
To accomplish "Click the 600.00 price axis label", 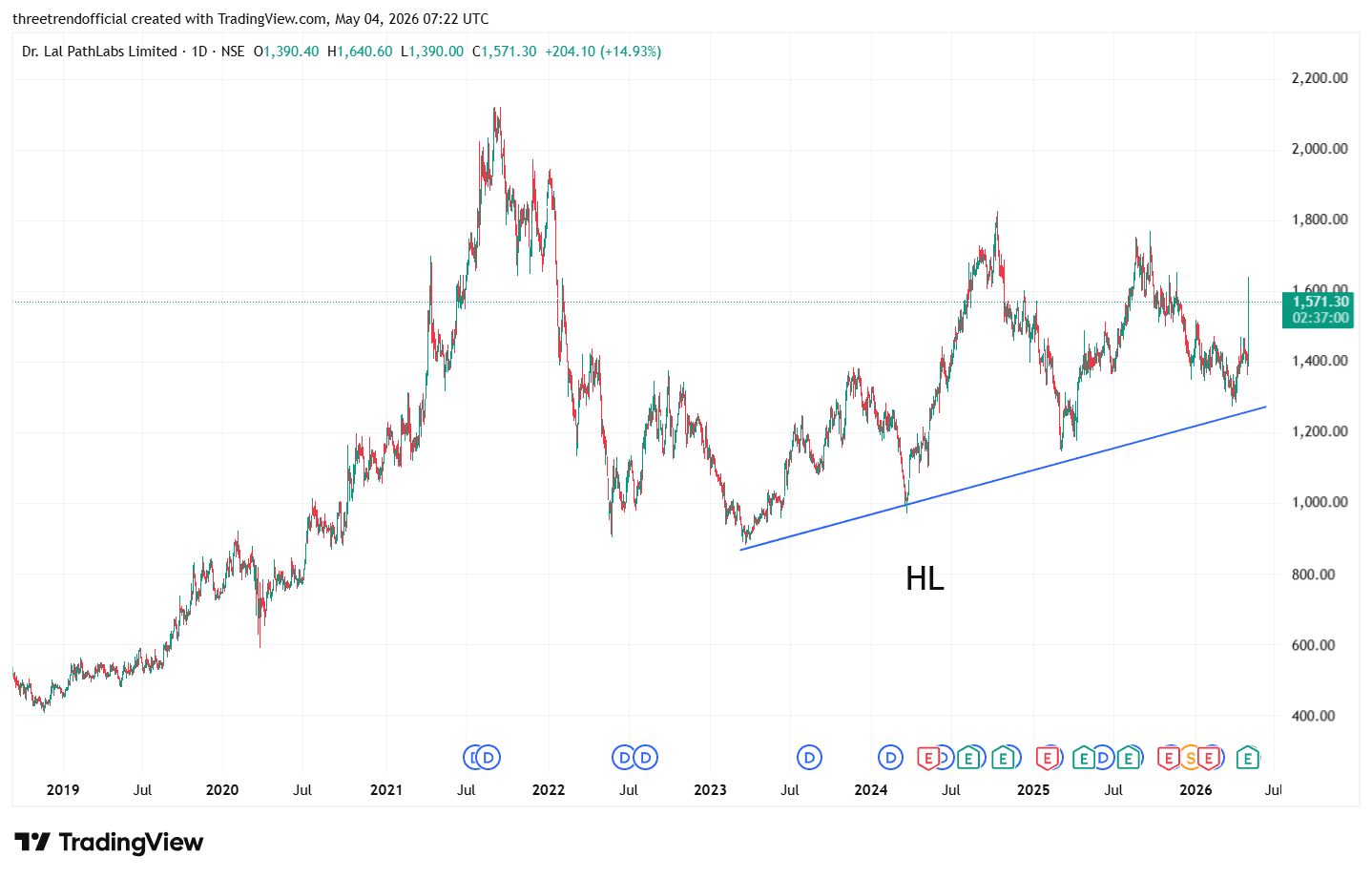I will [1313, 645].
